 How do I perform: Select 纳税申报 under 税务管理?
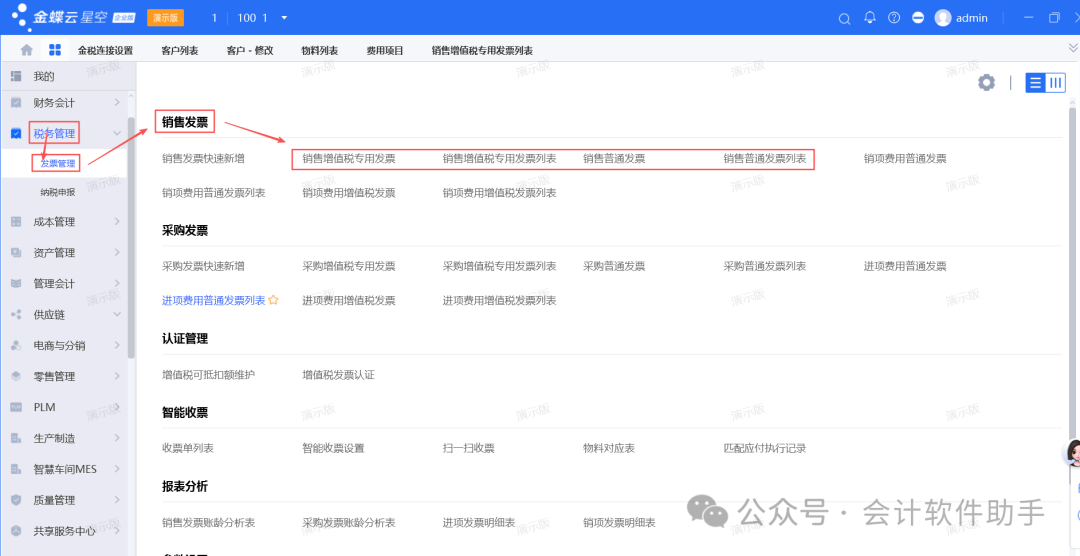click(x=58, y=192)
